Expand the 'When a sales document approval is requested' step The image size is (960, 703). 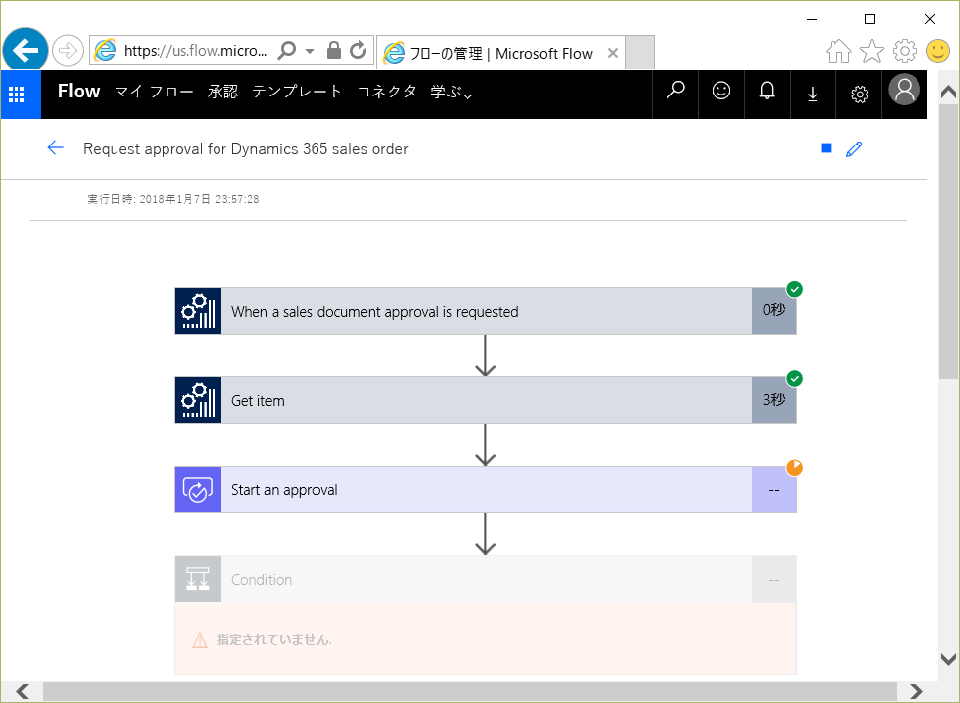click(x=486, y=311)
